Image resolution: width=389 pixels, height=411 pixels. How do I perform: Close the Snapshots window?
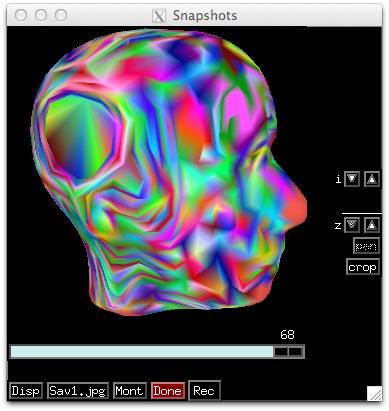21,15
